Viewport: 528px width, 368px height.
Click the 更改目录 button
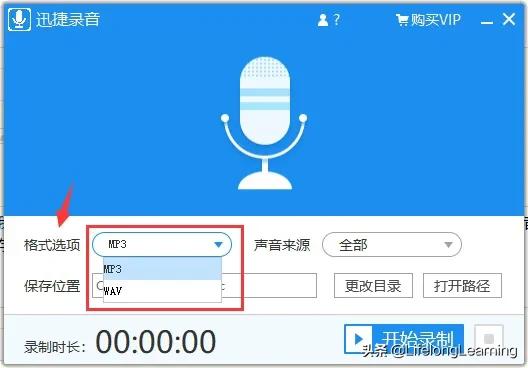click(x=373, y=286)
